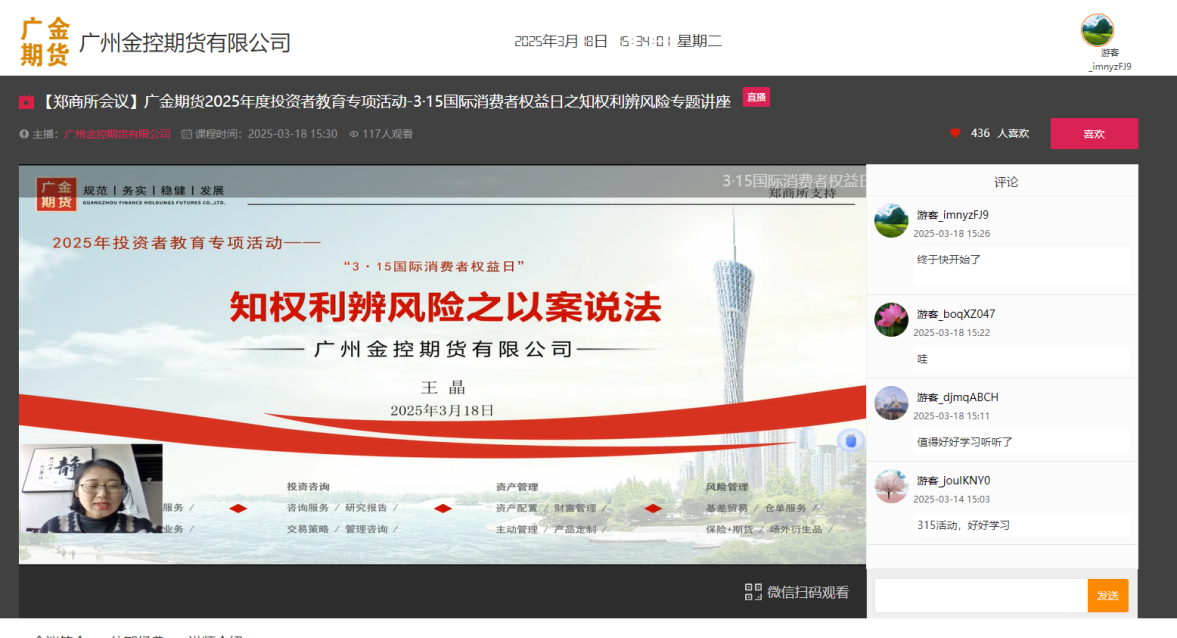Open the avatar of commenter 游客_djmqABCH
The width and height of the screenshot is (1177, 638).
click(891, 403)
